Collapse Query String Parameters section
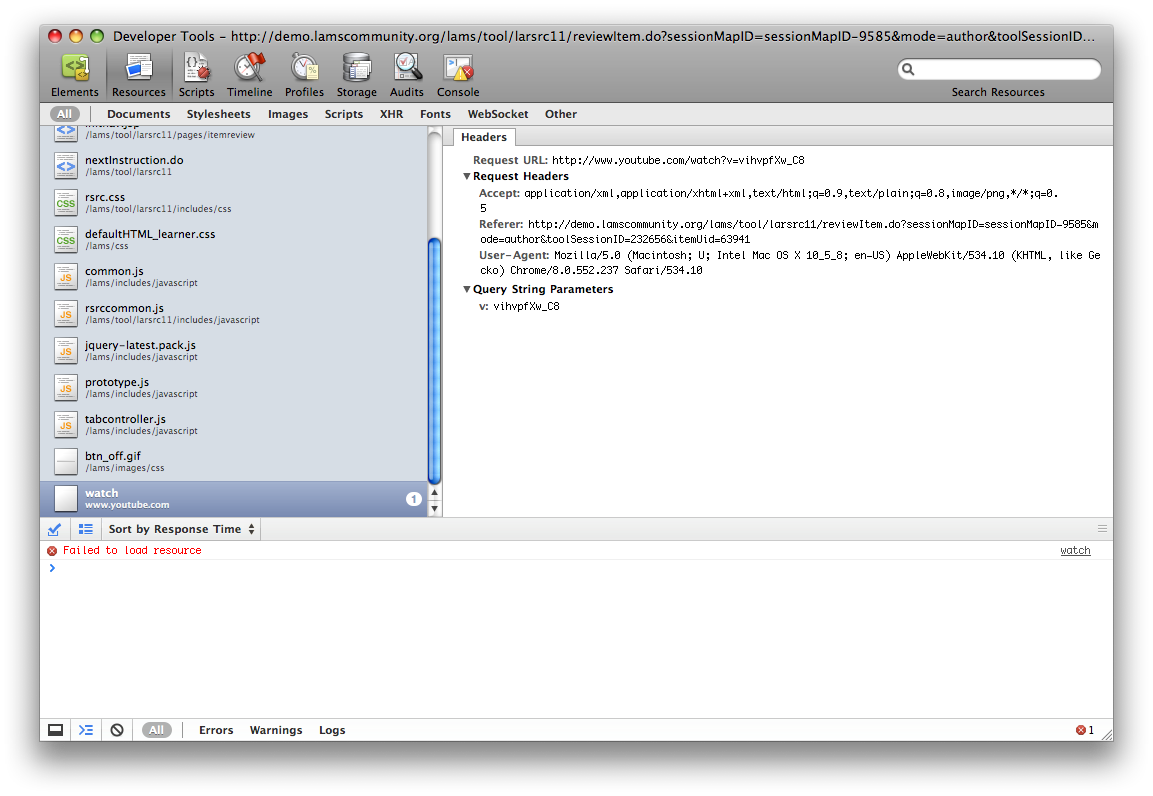The height and width of the screenshot is (796, 1153). pyautogui.click(x=466, y=290)
